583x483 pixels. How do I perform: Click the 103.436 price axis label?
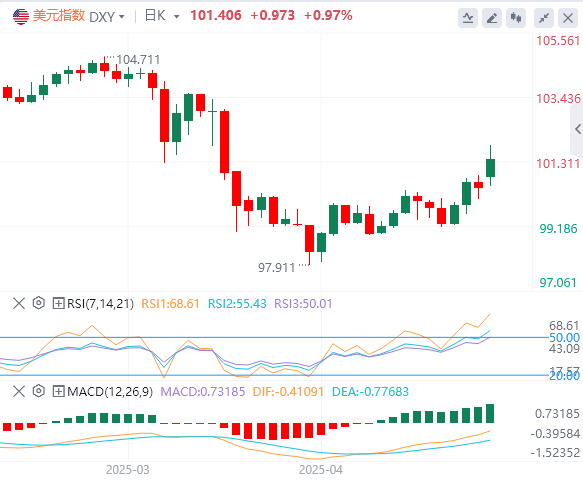558,99
